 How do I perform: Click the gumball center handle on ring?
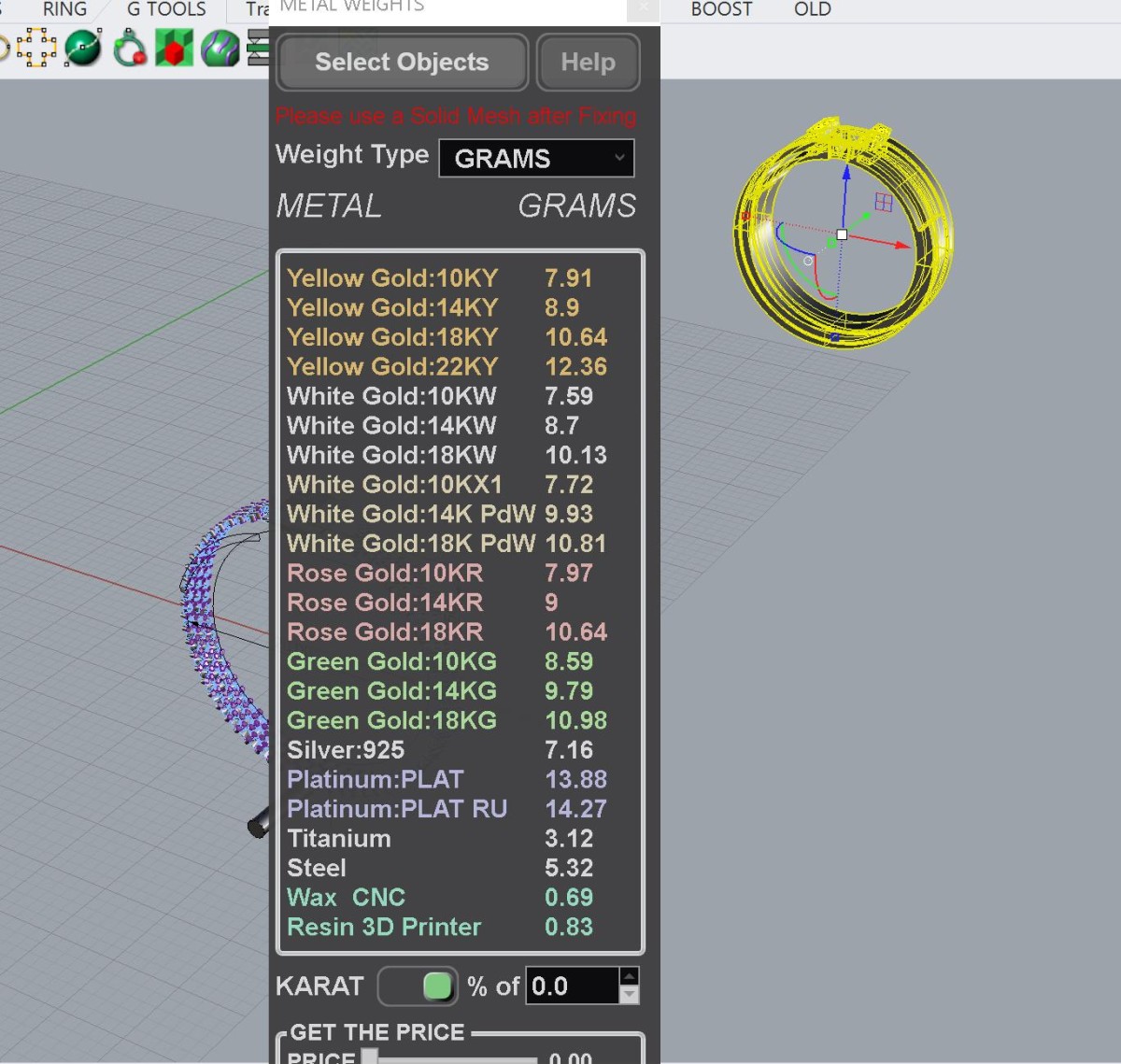[x=842, y=234]
